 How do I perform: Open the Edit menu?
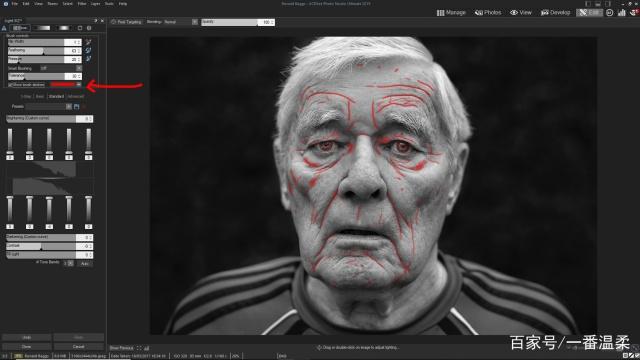tap(26, 4)
